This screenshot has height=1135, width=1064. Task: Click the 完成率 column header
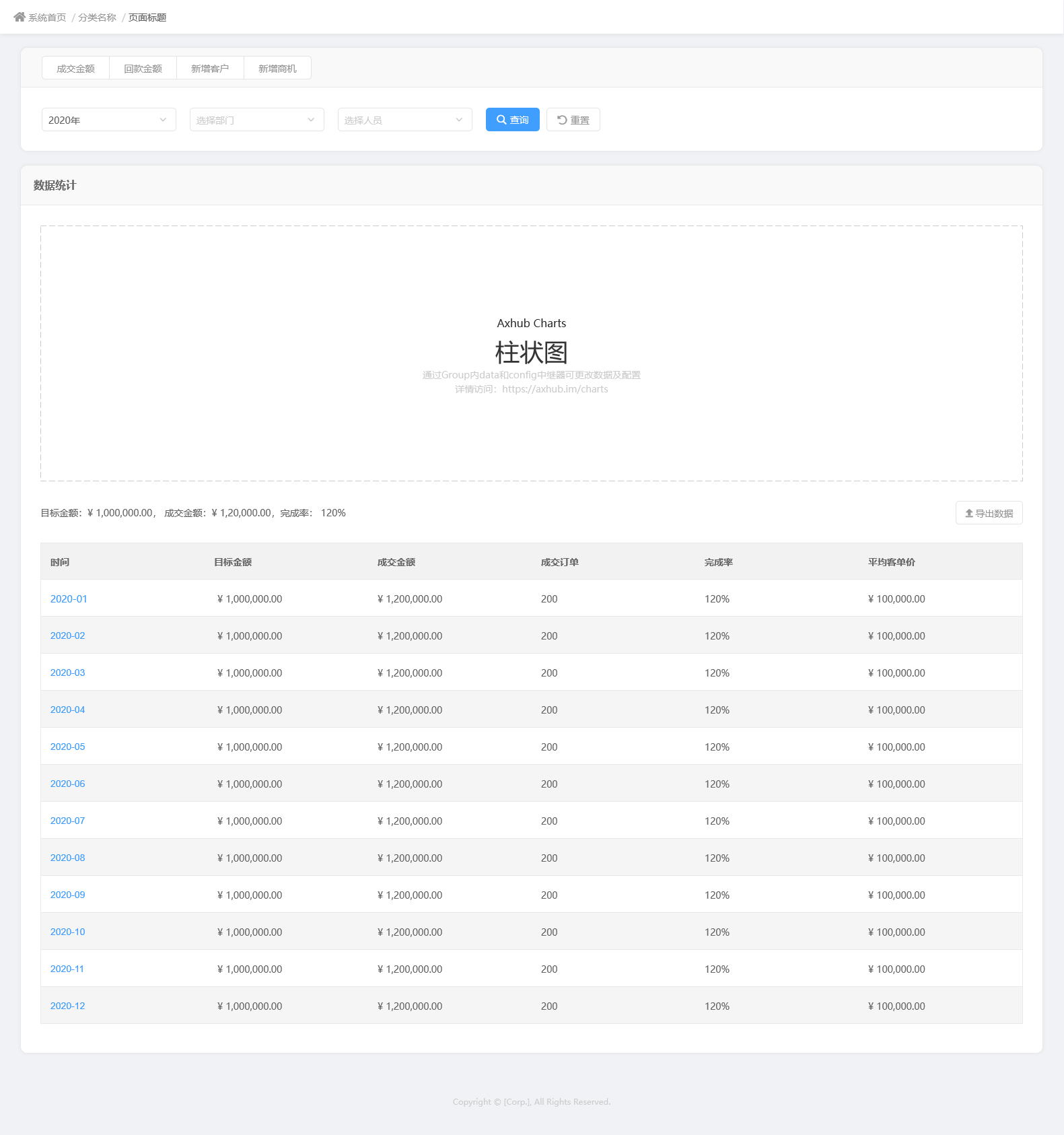[719, 562]
